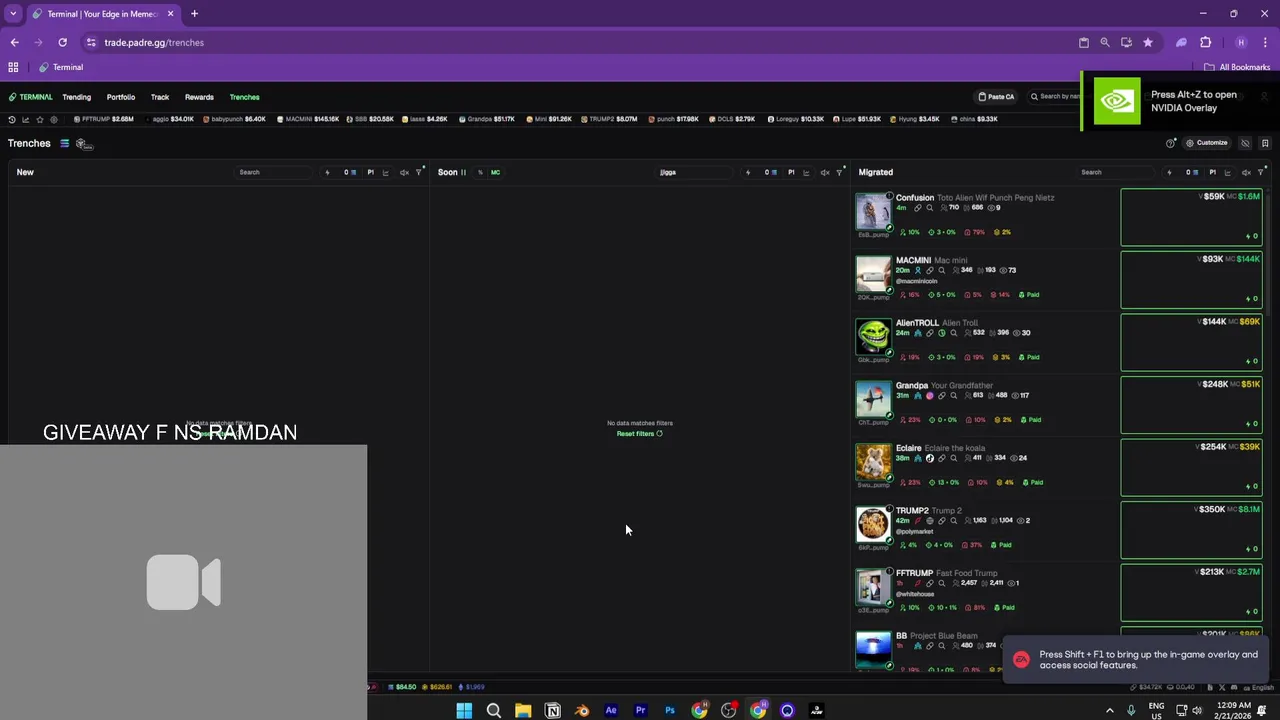The width and height of the screenshot is (1280, 720).
Task: Click Reset filters in the Soon column
Action: point(639,434)
